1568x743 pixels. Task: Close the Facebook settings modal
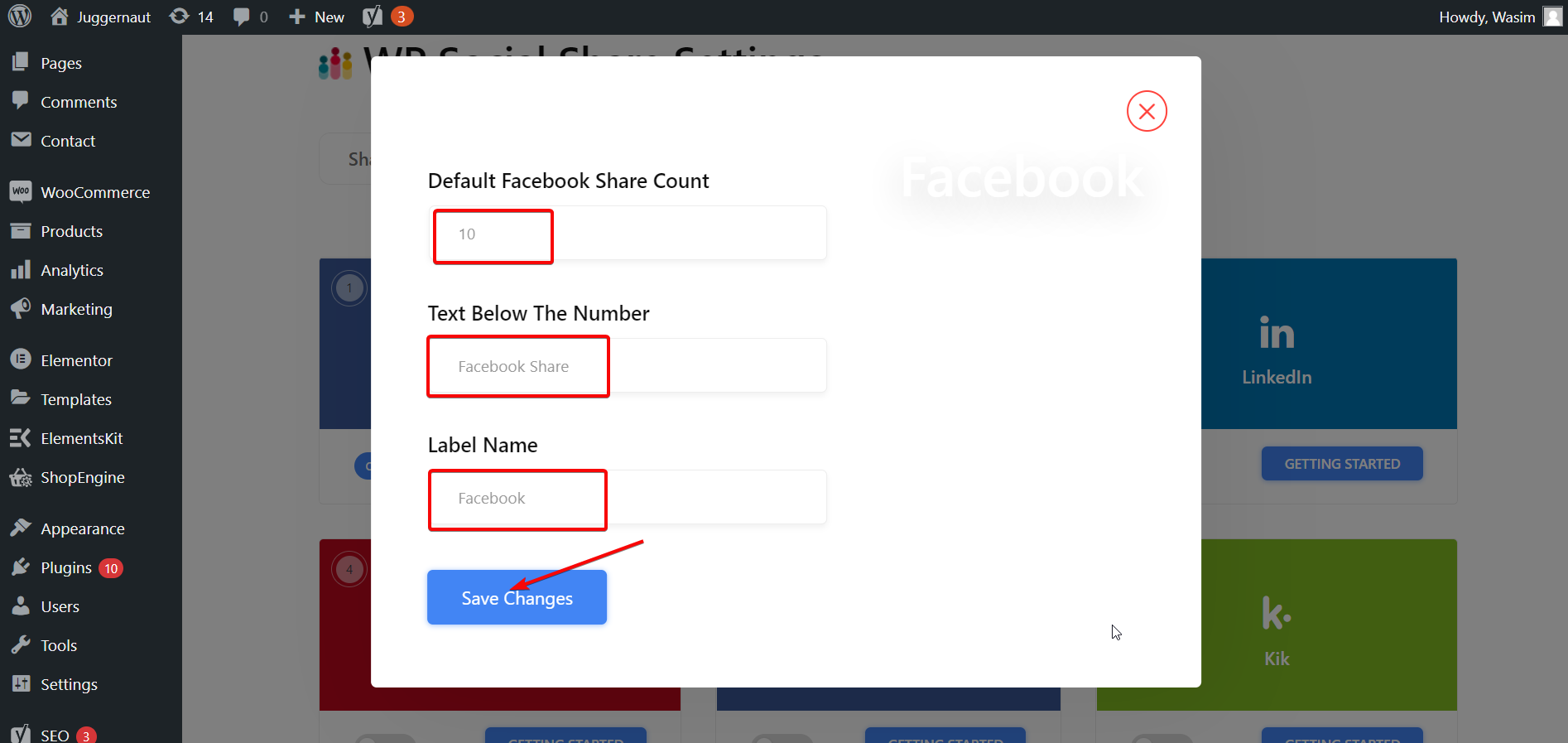[1147, 111]
